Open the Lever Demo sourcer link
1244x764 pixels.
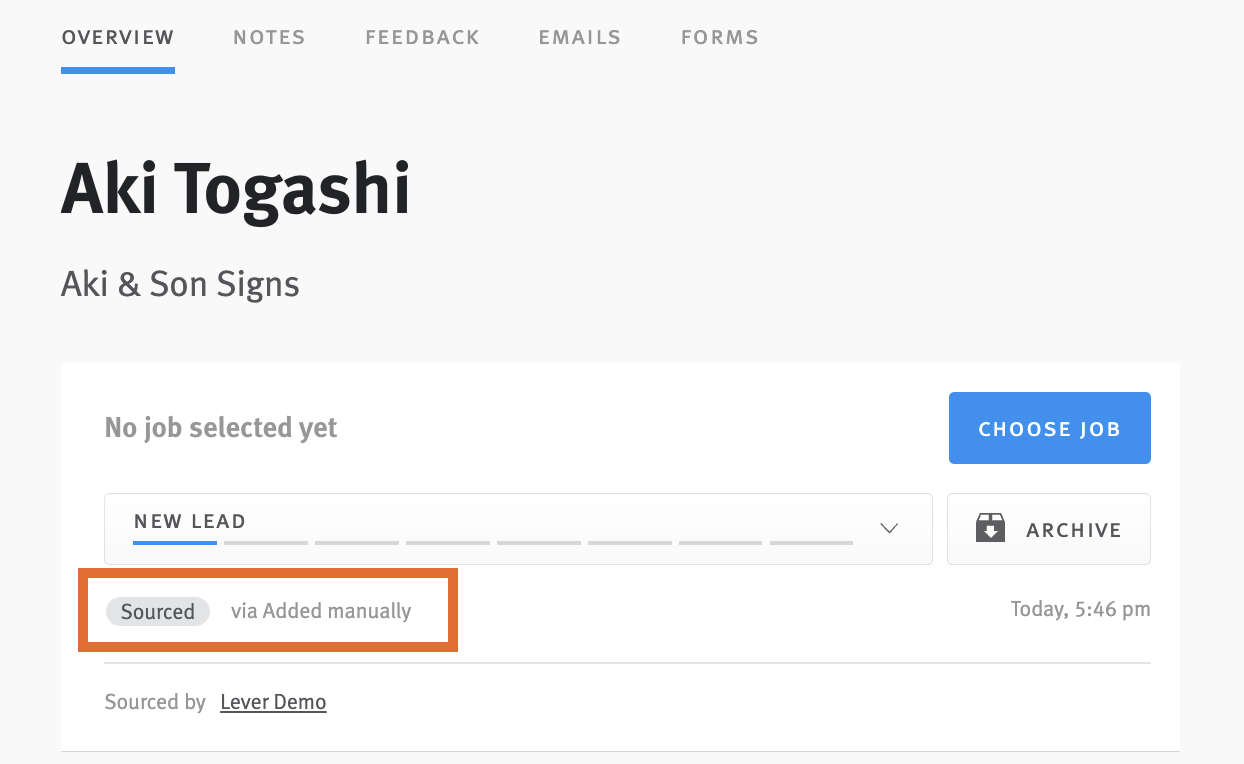click(272, 701)
